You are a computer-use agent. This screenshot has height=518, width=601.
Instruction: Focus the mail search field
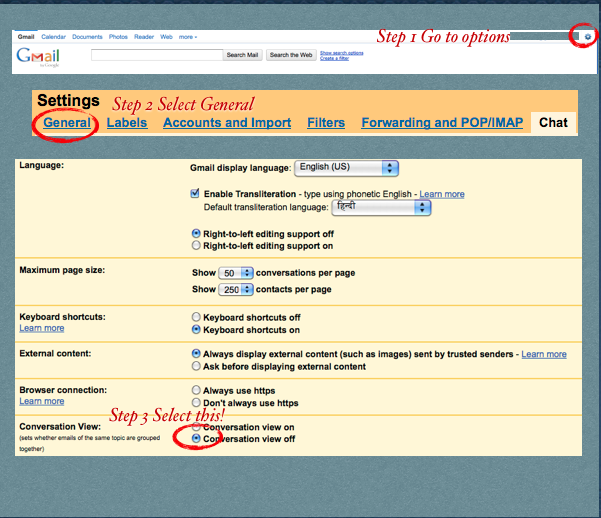(157, 55)
